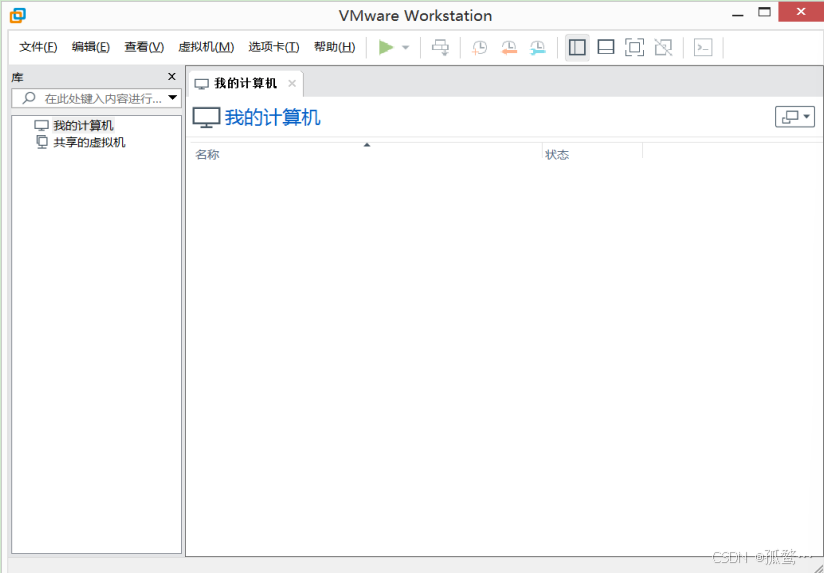The image size is (824, 573).
Task: Click the console view toolbar icon
Action: [x=703, y=47]
